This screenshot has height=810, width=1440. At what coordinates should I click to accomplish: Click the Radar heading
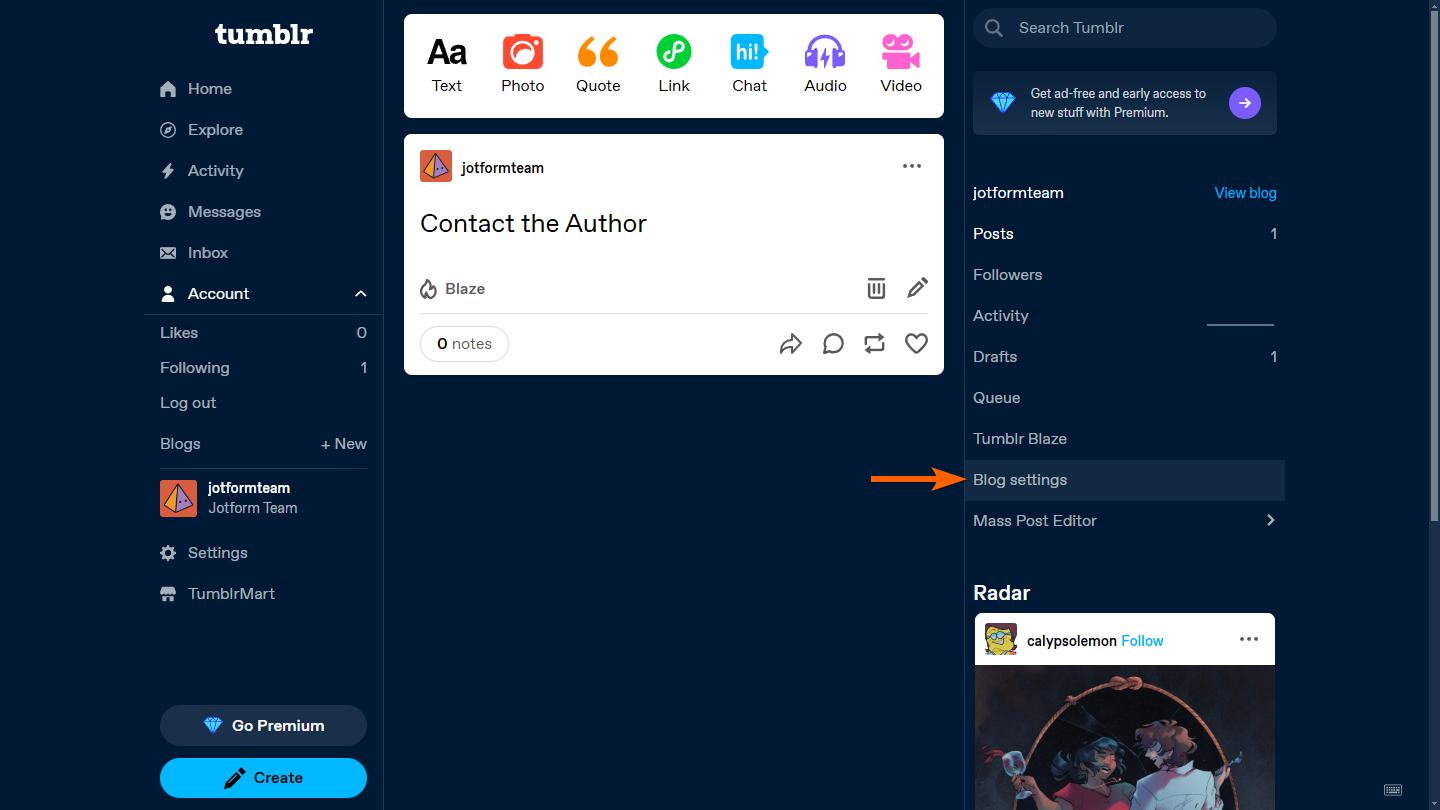coord(1001,593)
